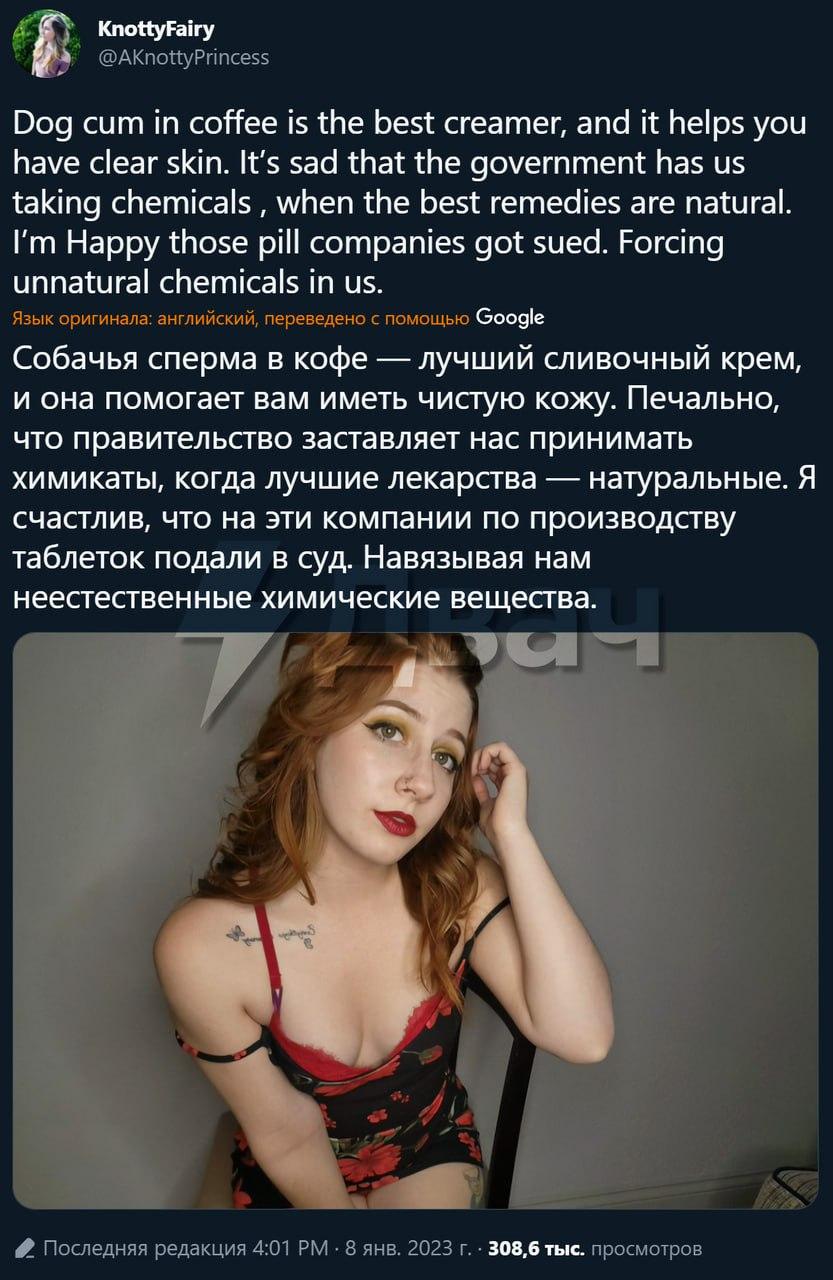The image size is (833, 1280).
Task: Click the pencil edit-history icon
Action: pyautogui.click(x=25, y=1248)
